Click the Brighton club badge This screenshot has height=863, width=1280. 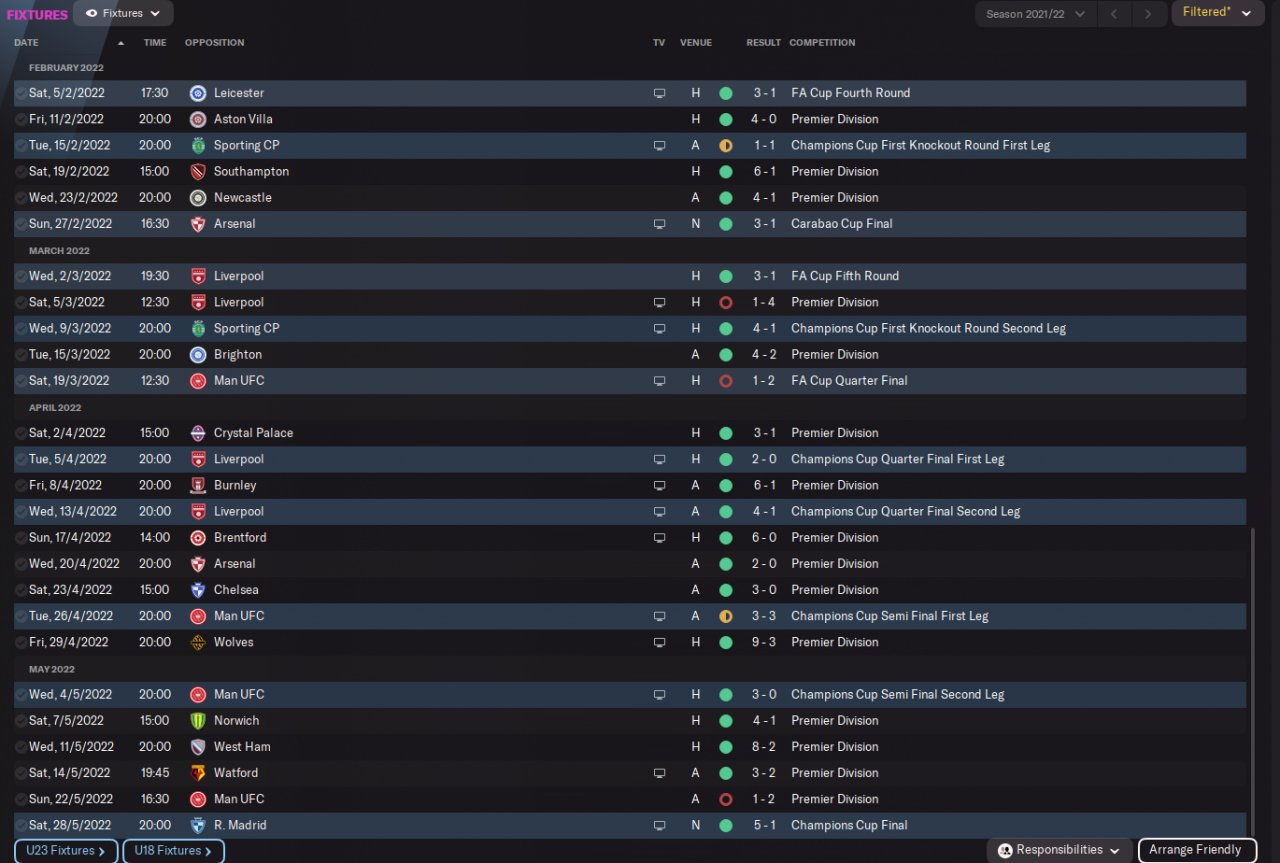point(198,354)
